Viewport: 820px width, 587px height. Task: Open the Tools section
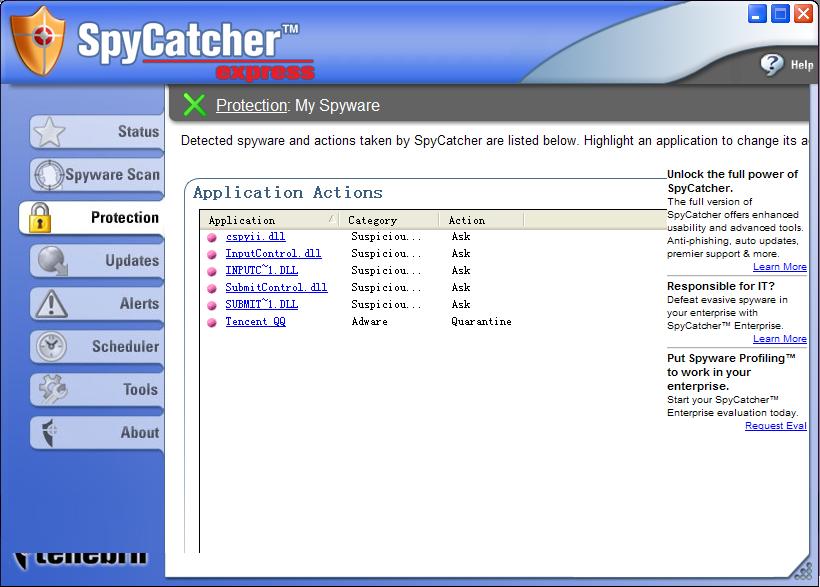point(97,389)
